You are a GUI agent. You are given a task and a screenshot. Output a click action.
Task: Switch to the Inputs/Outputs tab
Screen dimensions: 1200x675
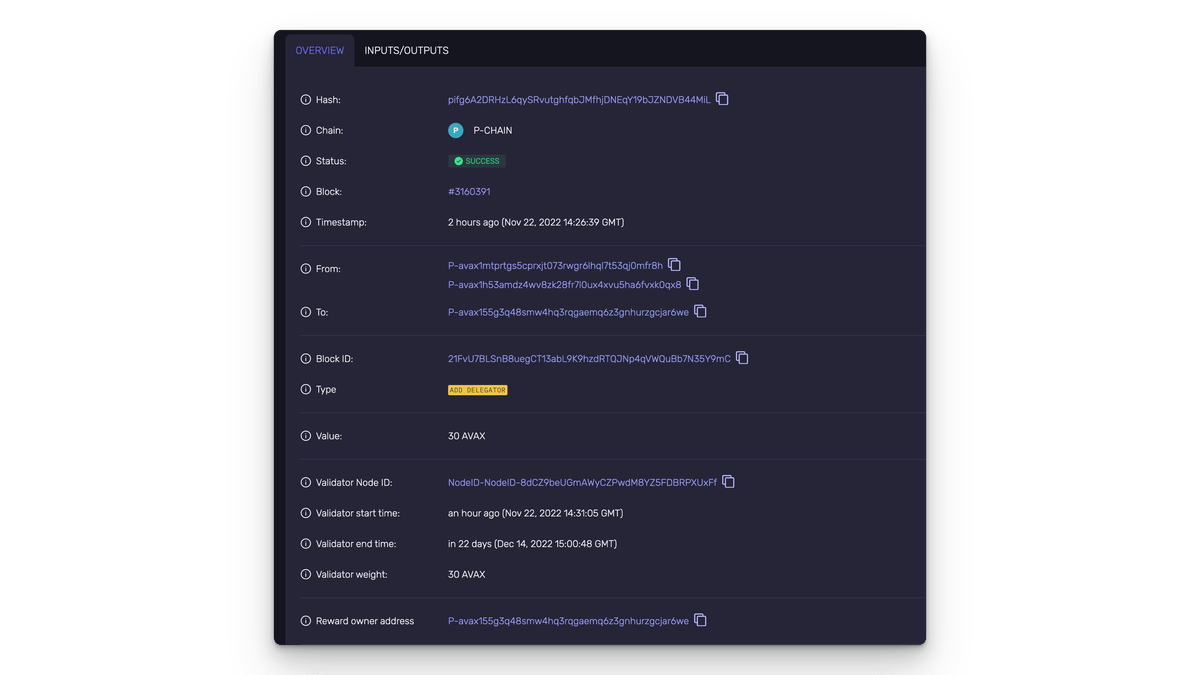[x=406, y=51]
